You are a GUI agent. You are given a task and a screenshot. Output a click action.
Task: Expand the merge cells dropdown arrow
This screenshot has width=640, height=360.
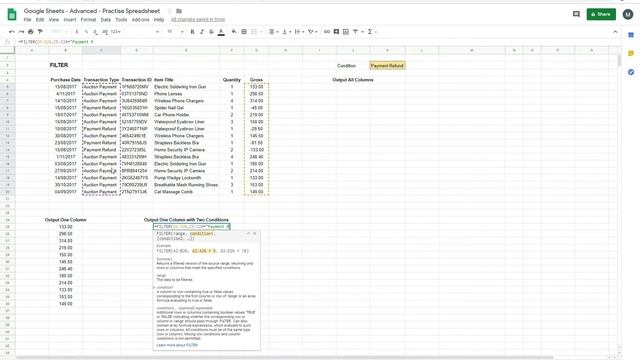[261, 32]
